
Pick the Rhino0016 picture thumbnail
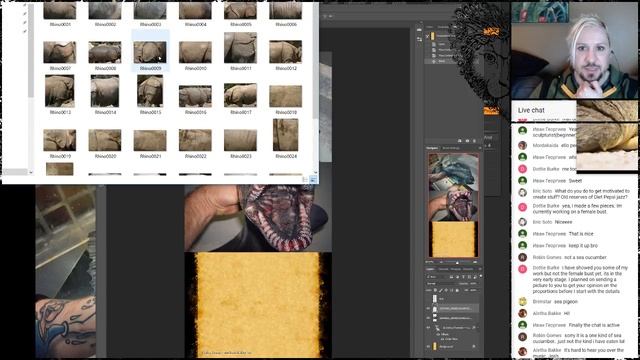click(x=195, y=96)
